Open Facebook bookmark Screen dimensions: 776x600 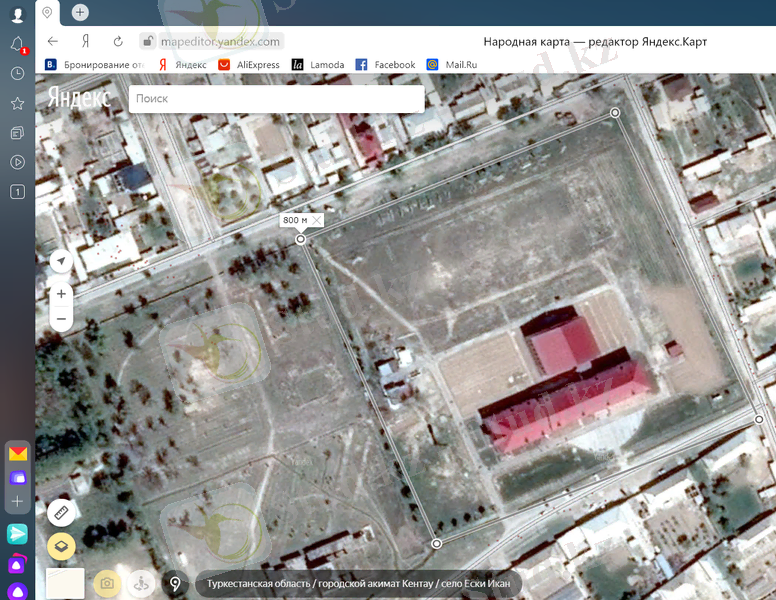click(x=386, y=65)
